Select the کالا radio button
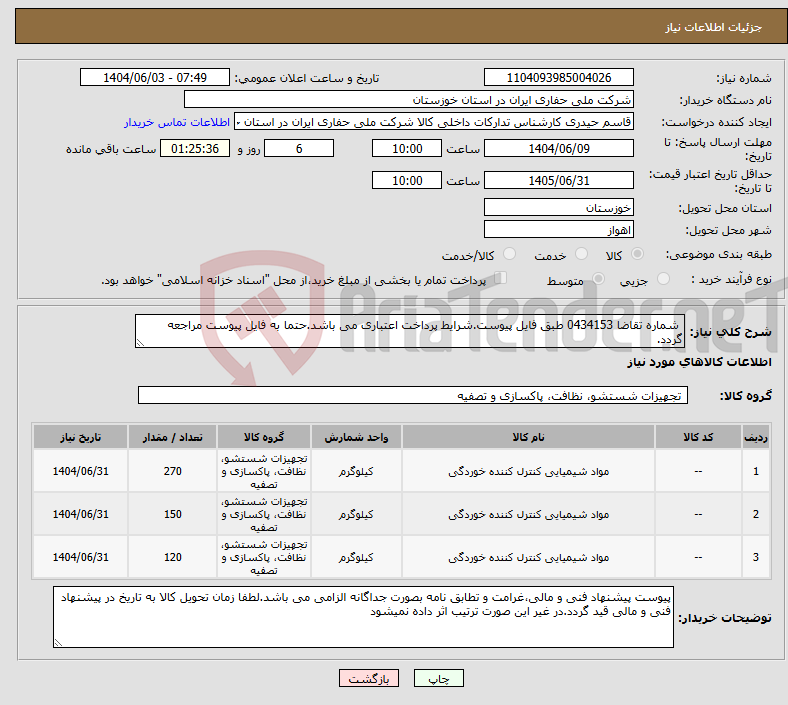This screenshot has height=705, width=788. [x=638, y=256]
